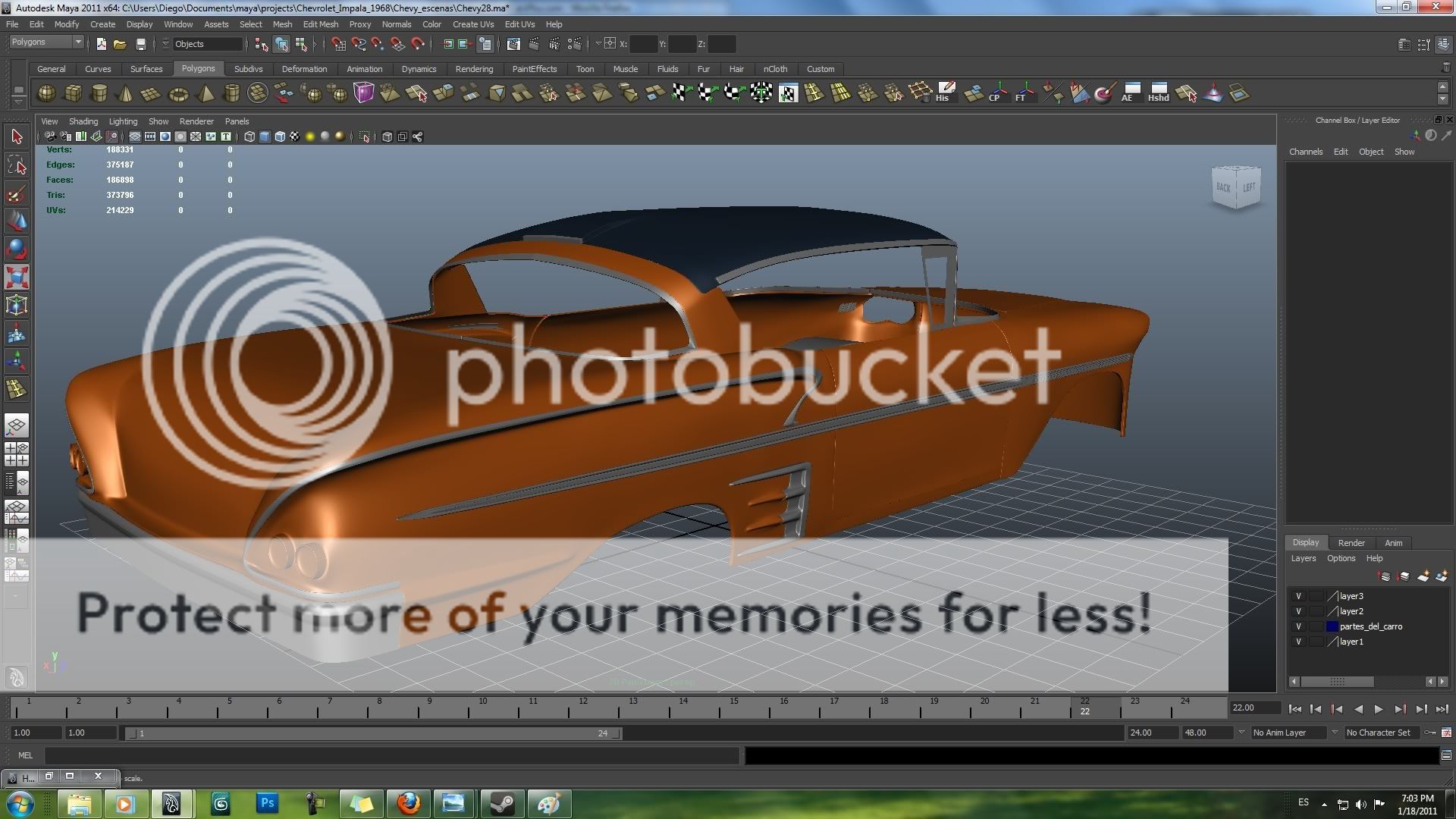The height and width of the screenshot is (819, 1456).
Task: Click the CP center pivot shelf icon
Action: coord(996,93)
